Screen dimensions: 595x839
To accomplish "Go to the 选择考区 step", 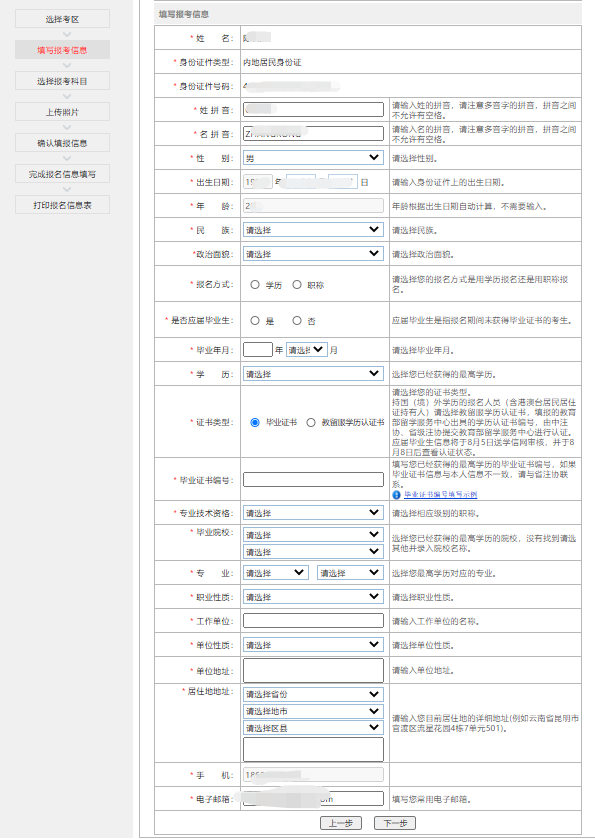I will click(63, 19).
